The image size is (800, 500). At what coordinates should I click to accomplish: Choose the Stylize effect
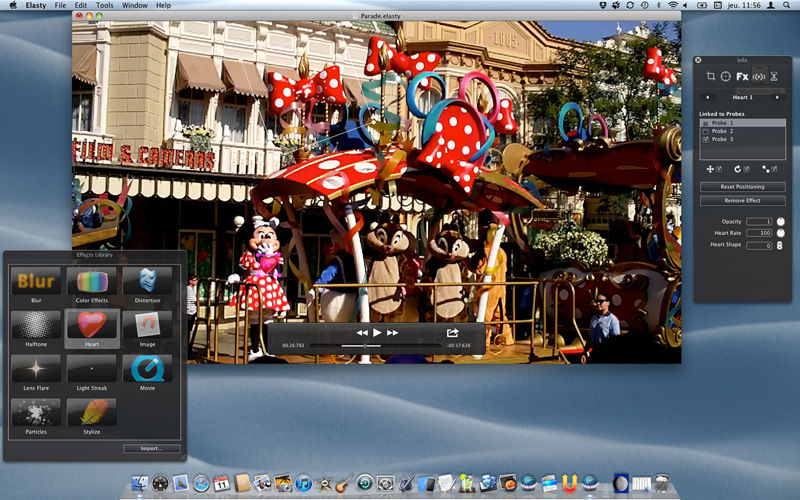click(x=92, y=416)
